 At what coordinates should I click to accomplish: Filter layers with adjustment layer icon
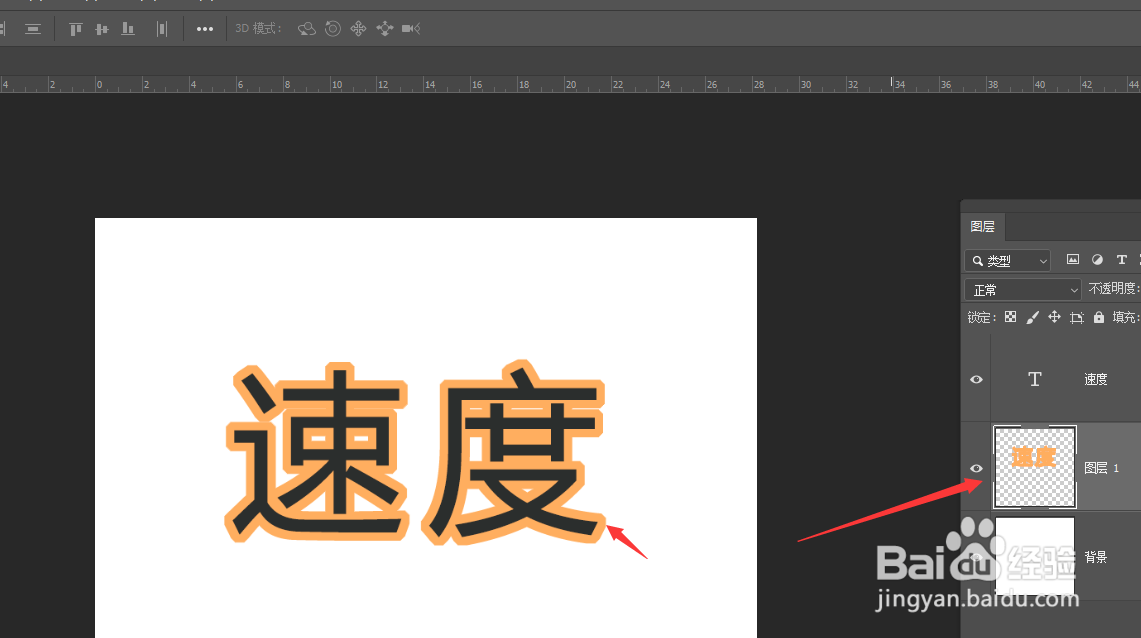[1097, 260]
